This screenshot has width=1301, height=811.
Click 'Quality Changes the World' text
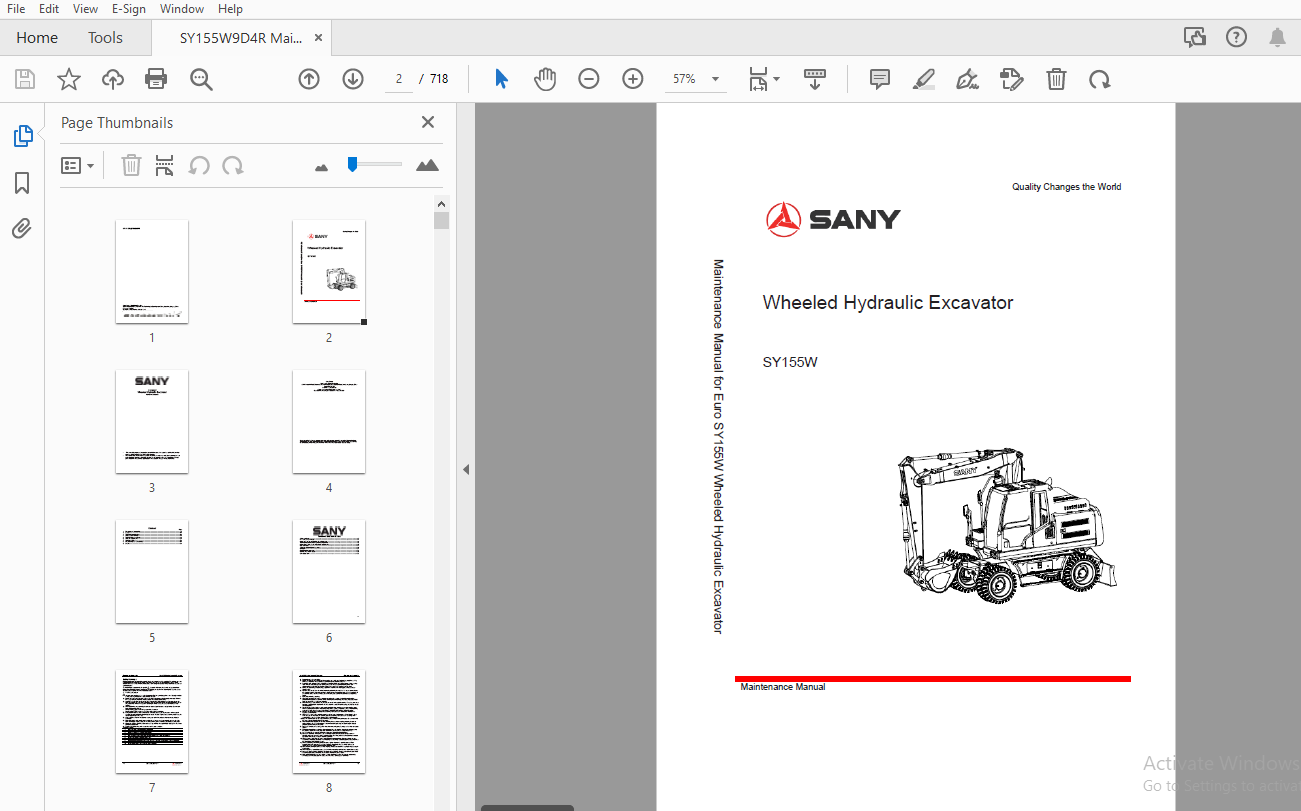(x=1066, y=187)
